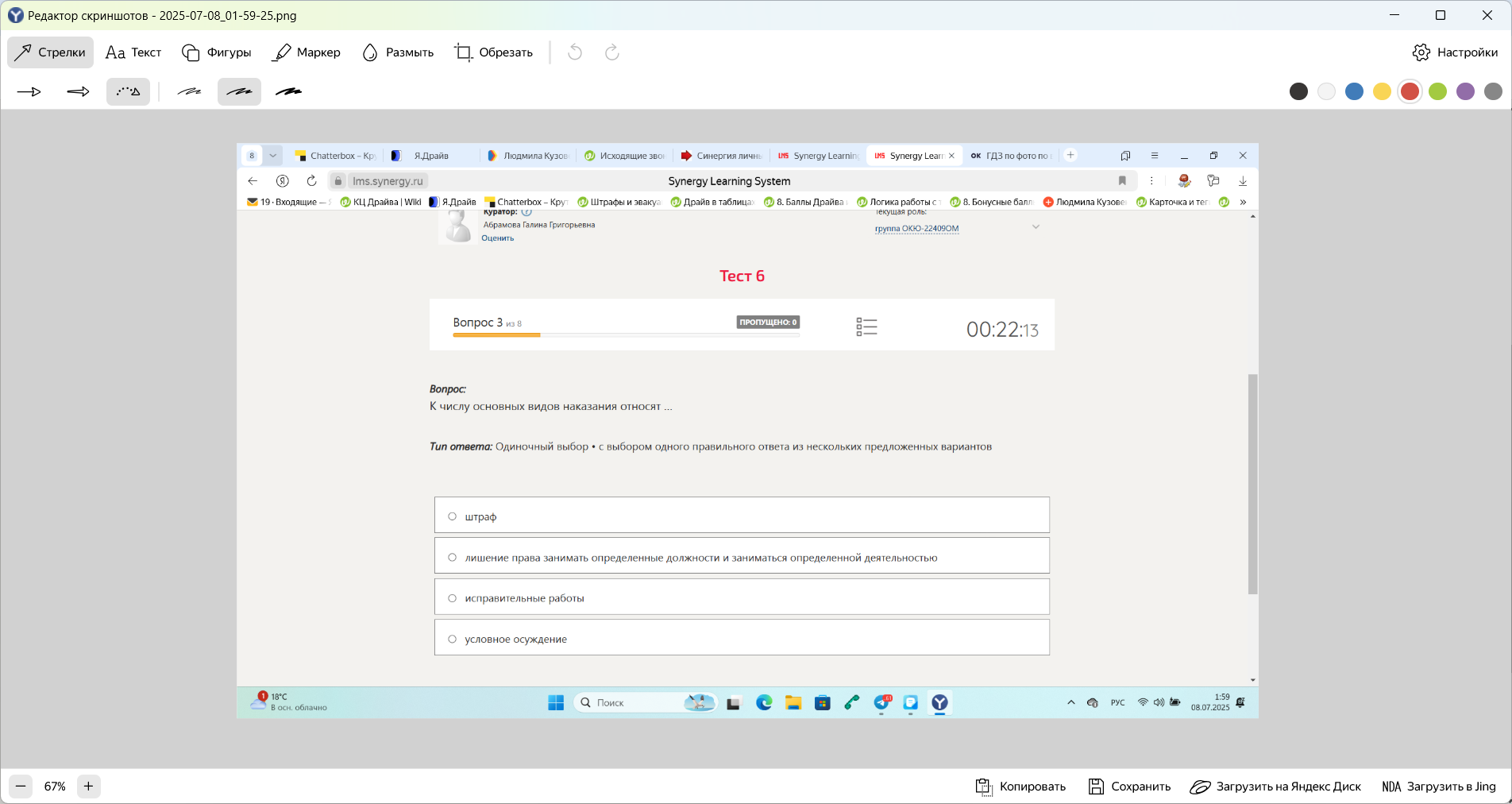This screenshot has width=1512, height=804.
Task: Choose the green color swatch
Action: point(1437,91)
